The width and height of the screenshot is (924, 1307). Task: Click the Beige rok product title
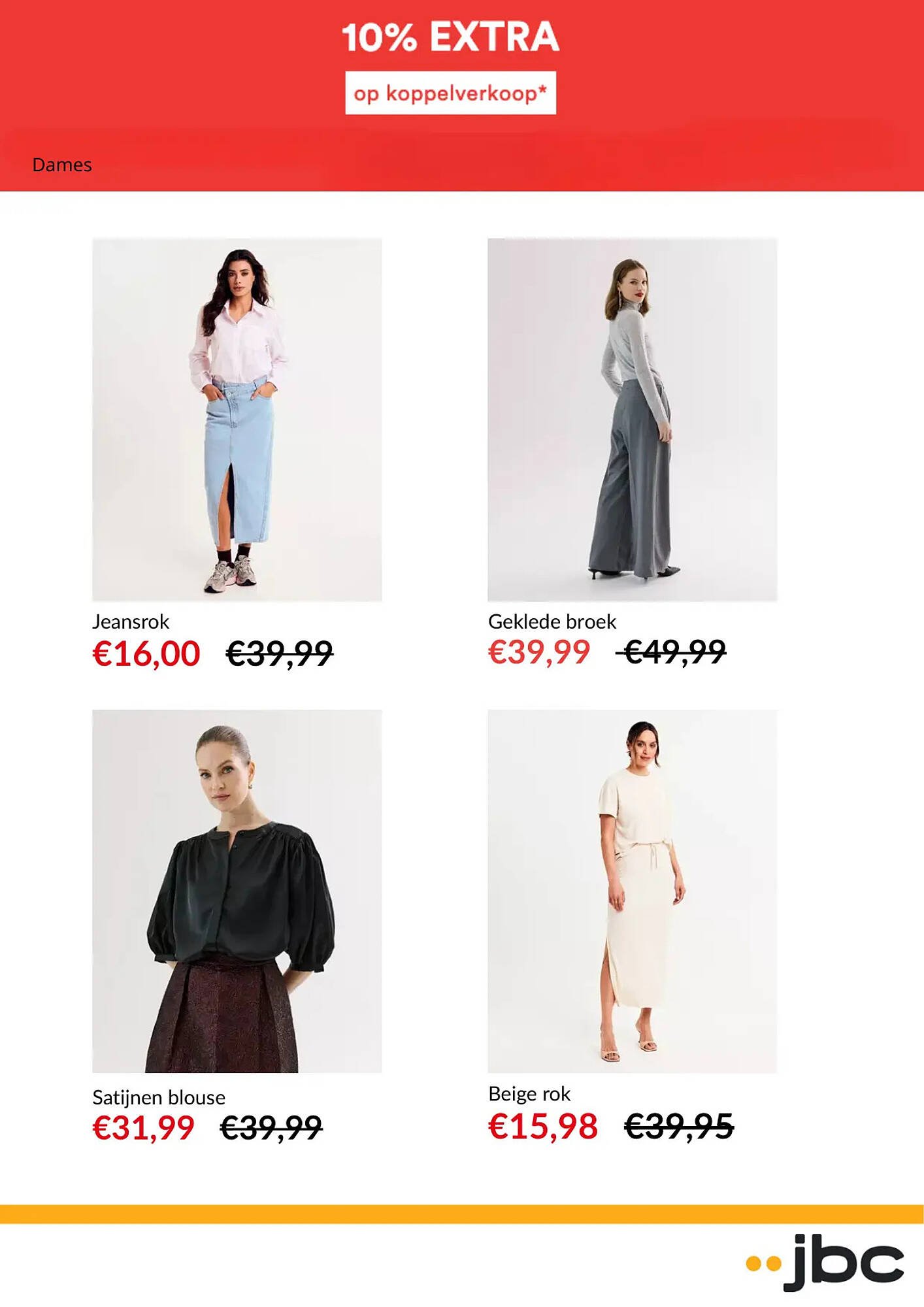529,1093
